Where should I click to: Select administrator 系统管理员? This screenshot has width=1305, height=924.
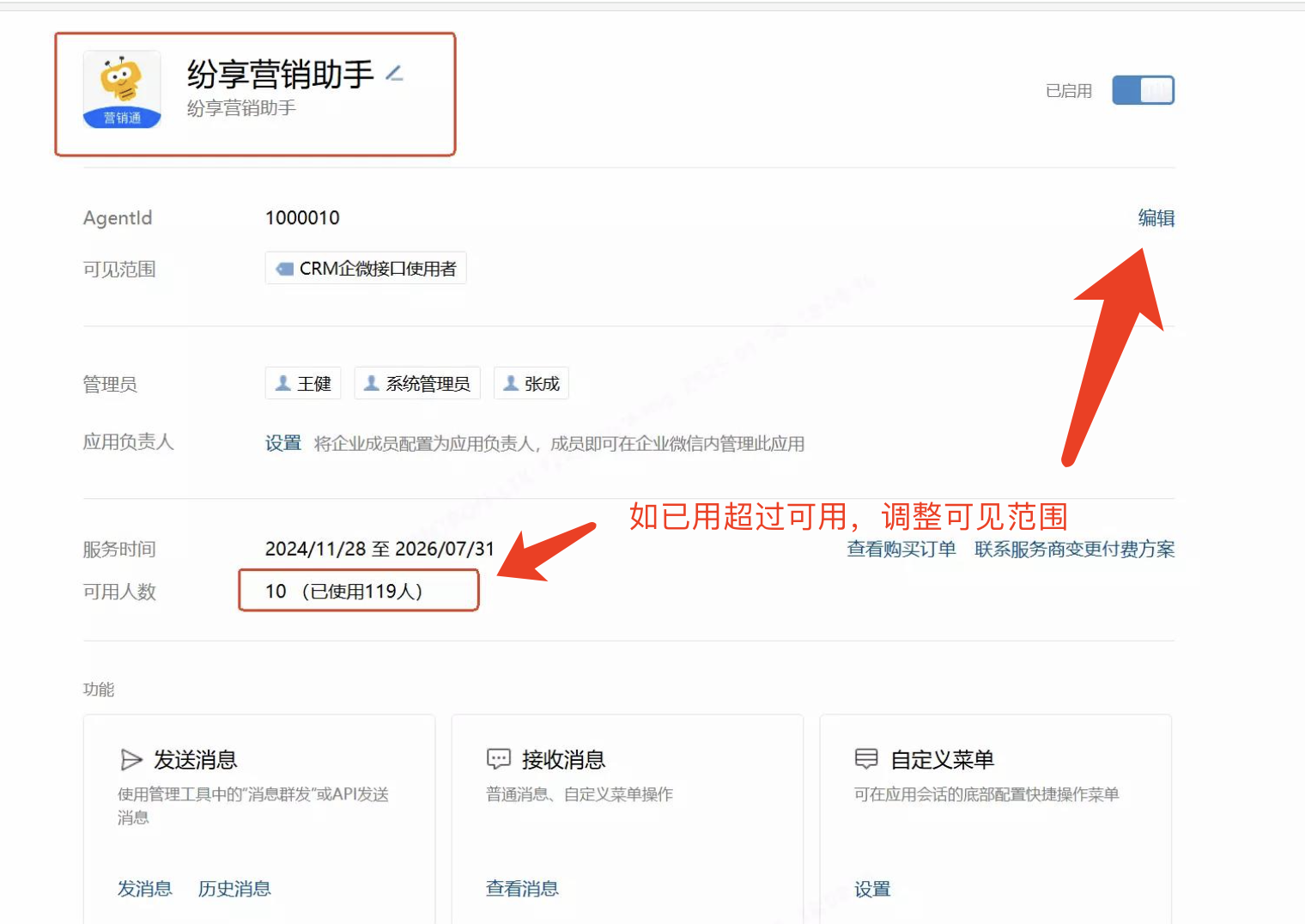pyautogui.click(x=417, y=383)
